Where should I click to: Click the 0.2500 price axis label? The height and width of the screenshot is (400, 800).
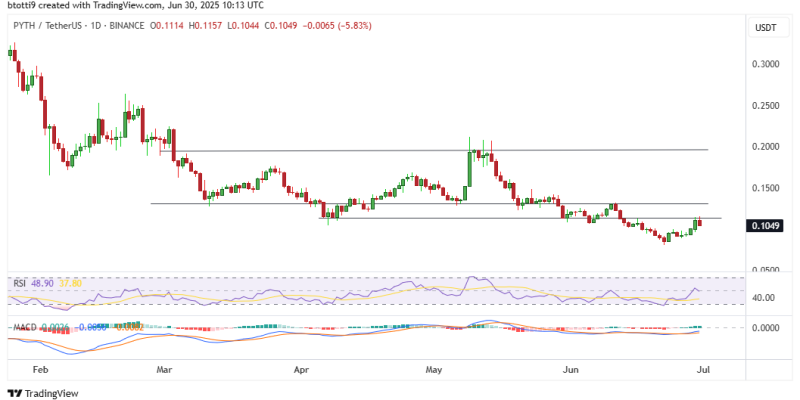coord(765,106)
